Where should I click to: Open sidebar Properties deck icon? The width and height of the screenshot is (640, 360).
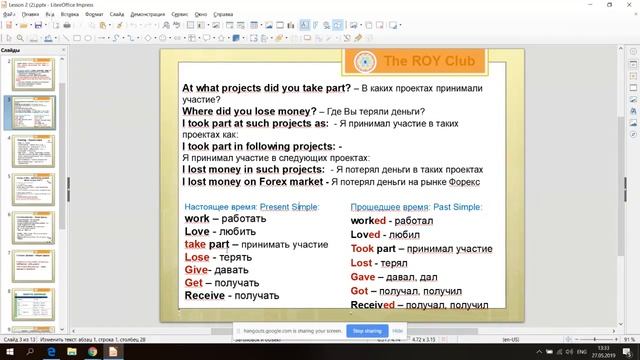[x=633, y=64]
